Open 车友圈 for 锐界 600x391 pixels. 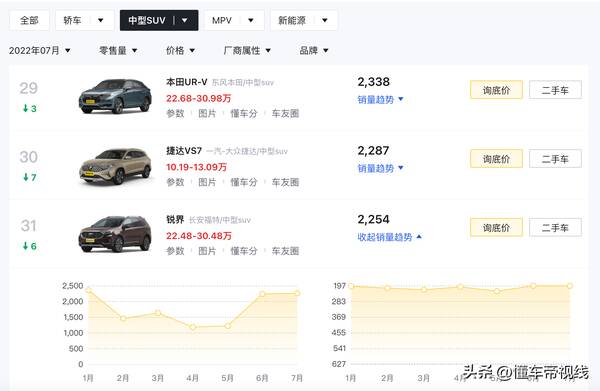tap(285, 251)
